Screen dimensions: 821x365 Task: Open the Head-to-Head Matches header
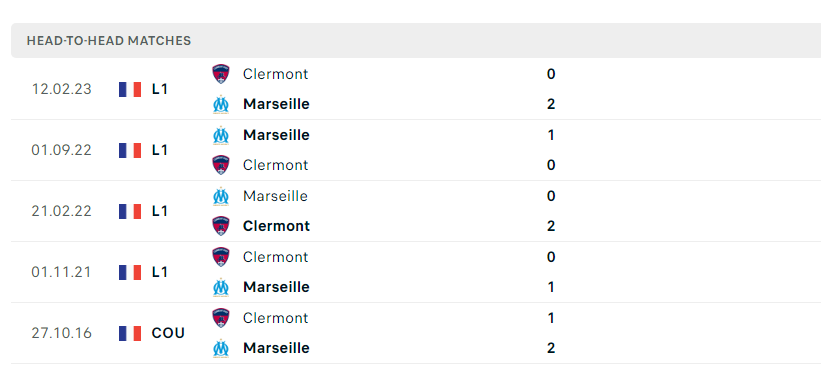416,40
